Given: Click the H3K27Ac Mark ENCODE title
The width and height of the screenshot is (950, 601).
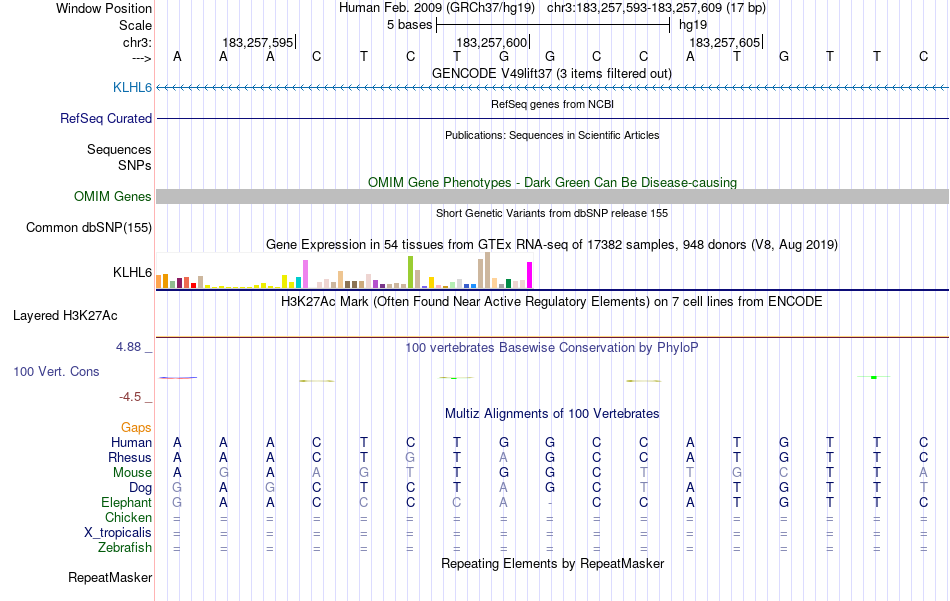Looking at the screenshot, I should 552,302.
